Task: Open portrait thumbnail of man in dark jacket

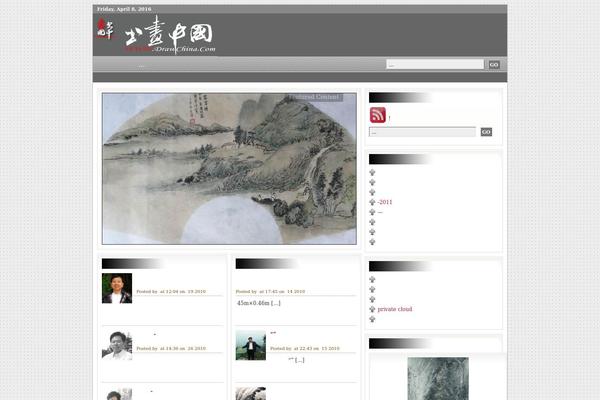Action: 117,288
